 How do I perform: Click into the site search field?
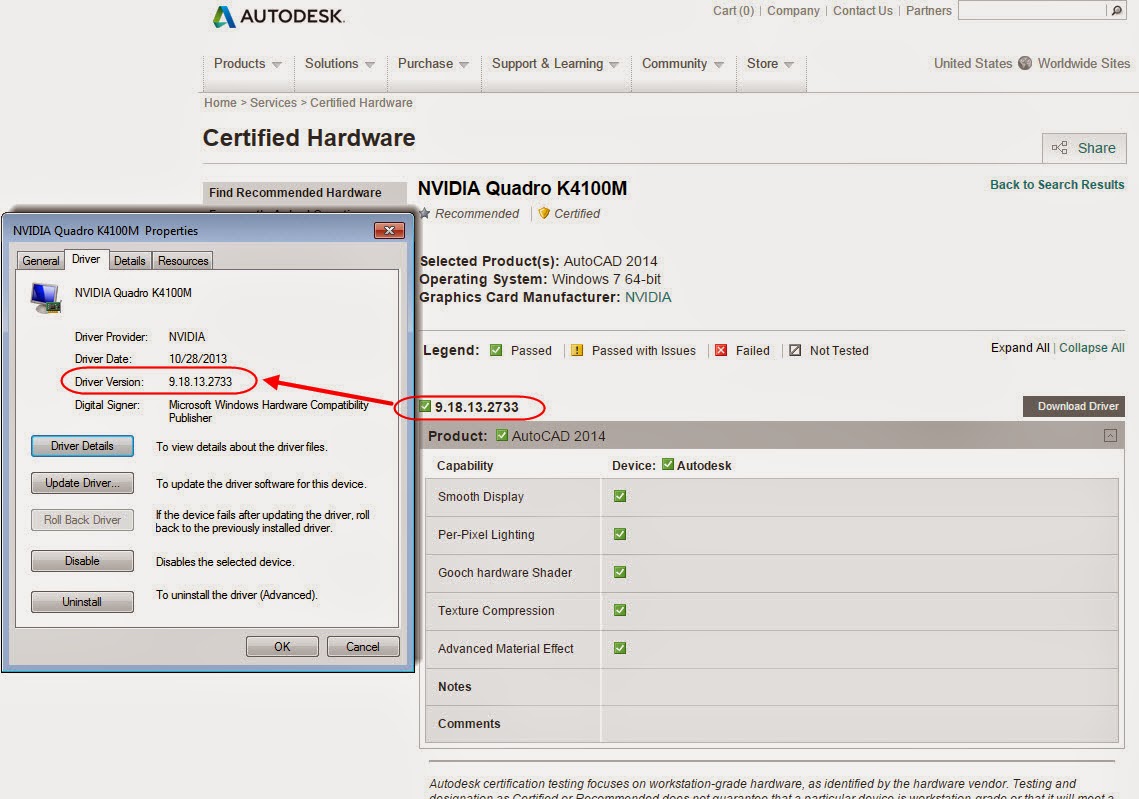click(x=1034, y=10)
